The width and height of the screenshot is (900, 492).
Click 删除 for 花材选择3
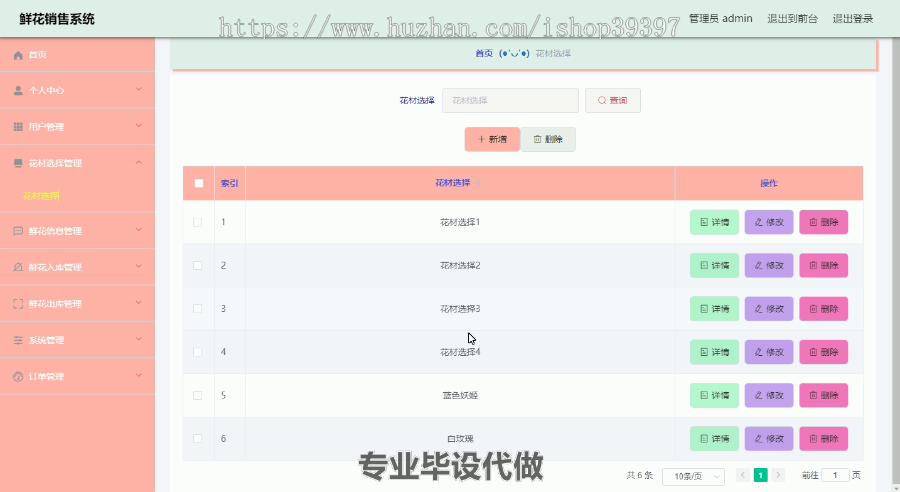click(x=824, y=309)
